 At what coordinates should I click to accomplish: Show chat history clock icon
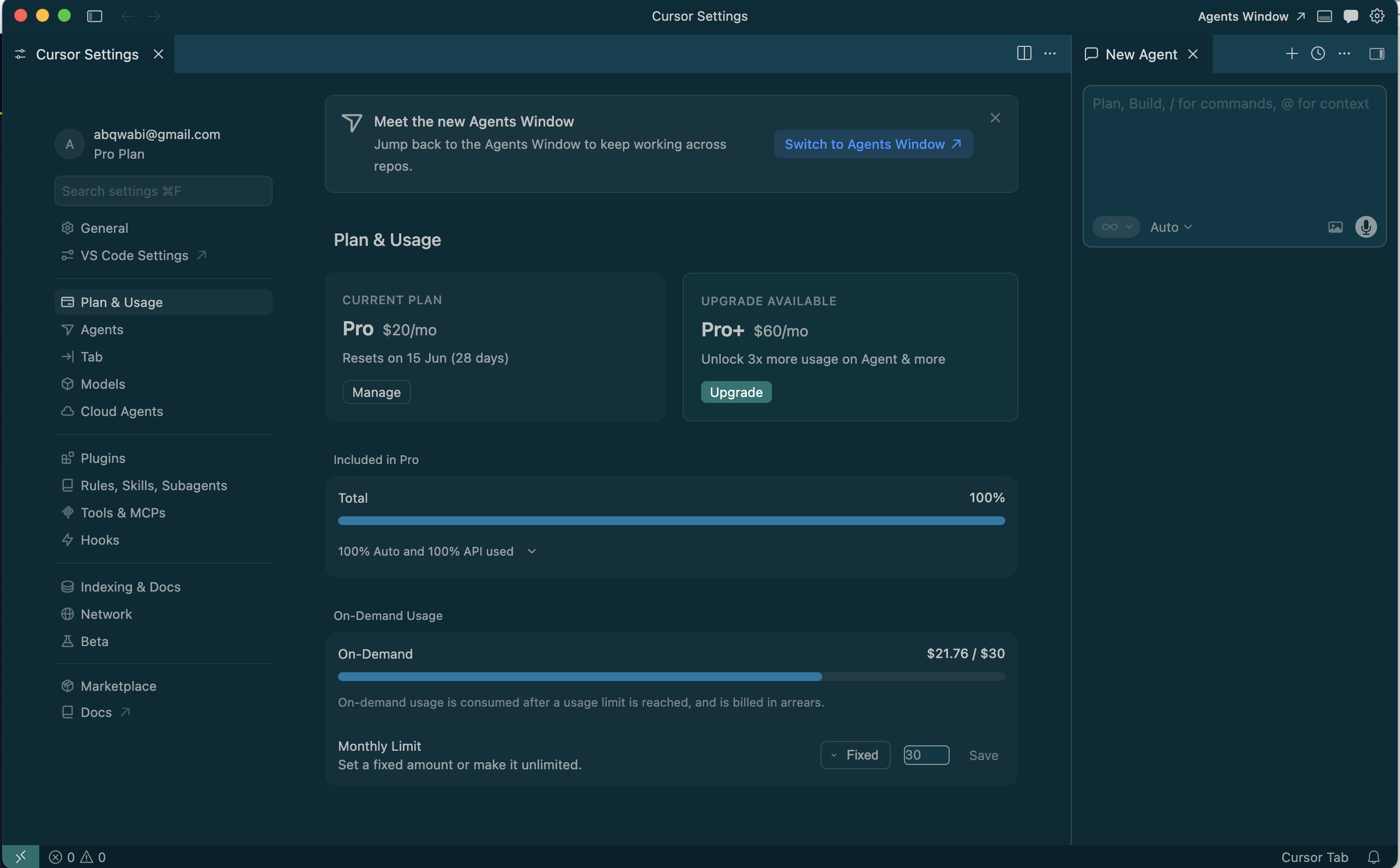pyautogui.click(x=1318, y=53)
